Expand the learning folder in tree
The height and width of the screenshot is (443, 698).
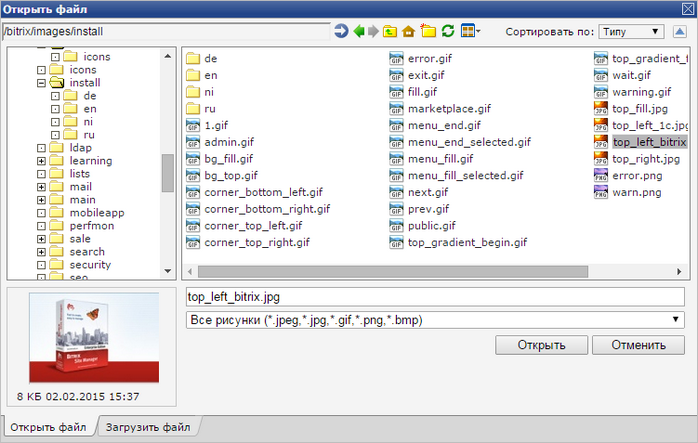[x=41, y=161]
